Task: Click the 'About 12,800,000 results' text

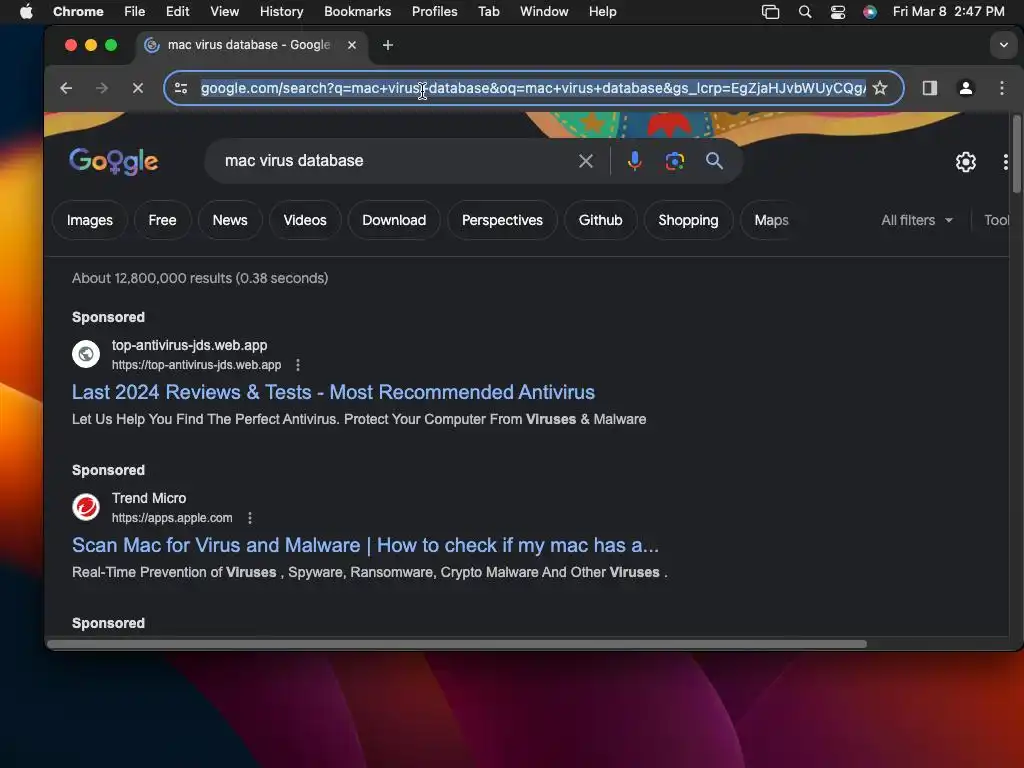Action: (x=200, y=278)
